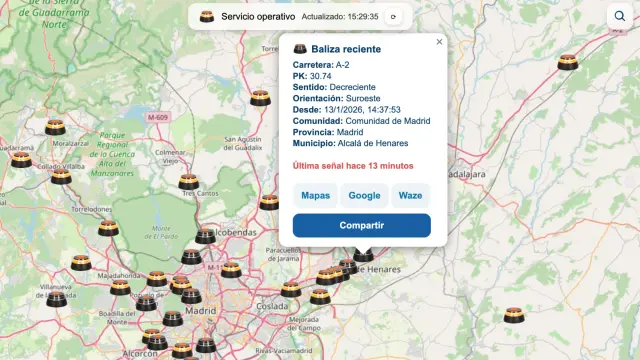Select beacon marker near Guadarrama
Image resolution: width=640 pixels, height=360 pixels.
[21, 160]
